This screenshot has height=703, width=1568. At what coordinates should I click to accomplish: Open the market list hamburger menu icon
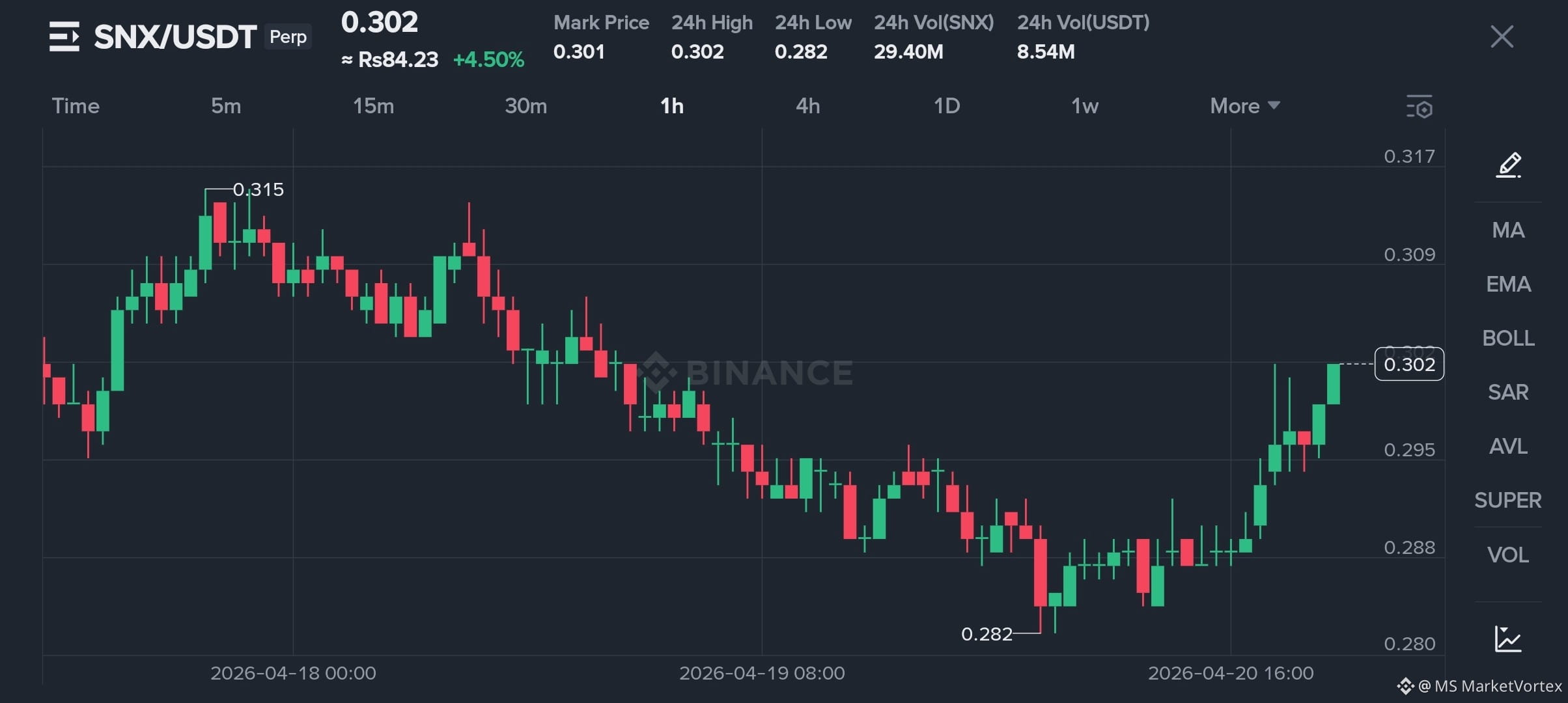64,36
